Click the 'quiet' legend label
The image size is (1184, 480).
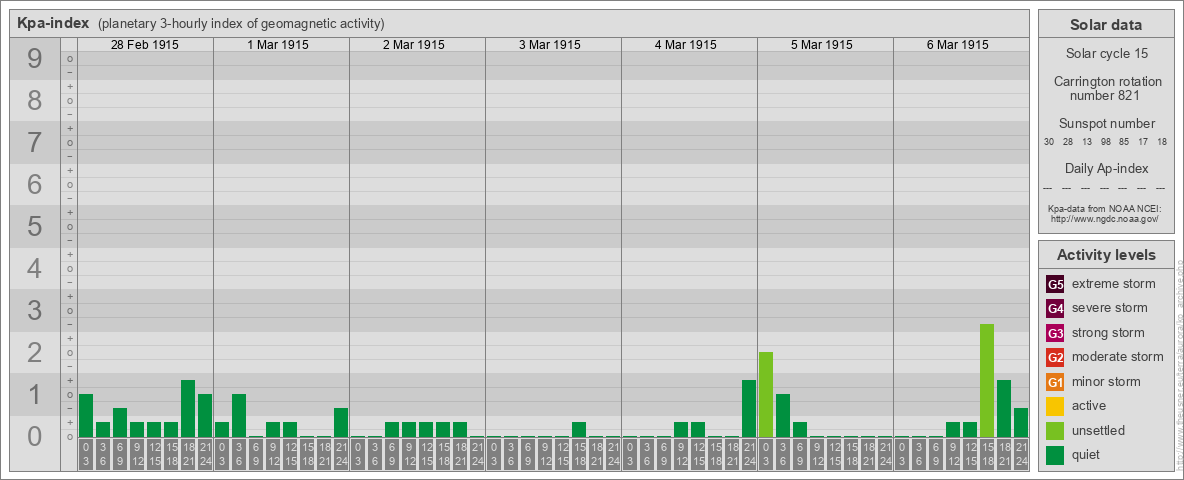tap(1086, 454)
